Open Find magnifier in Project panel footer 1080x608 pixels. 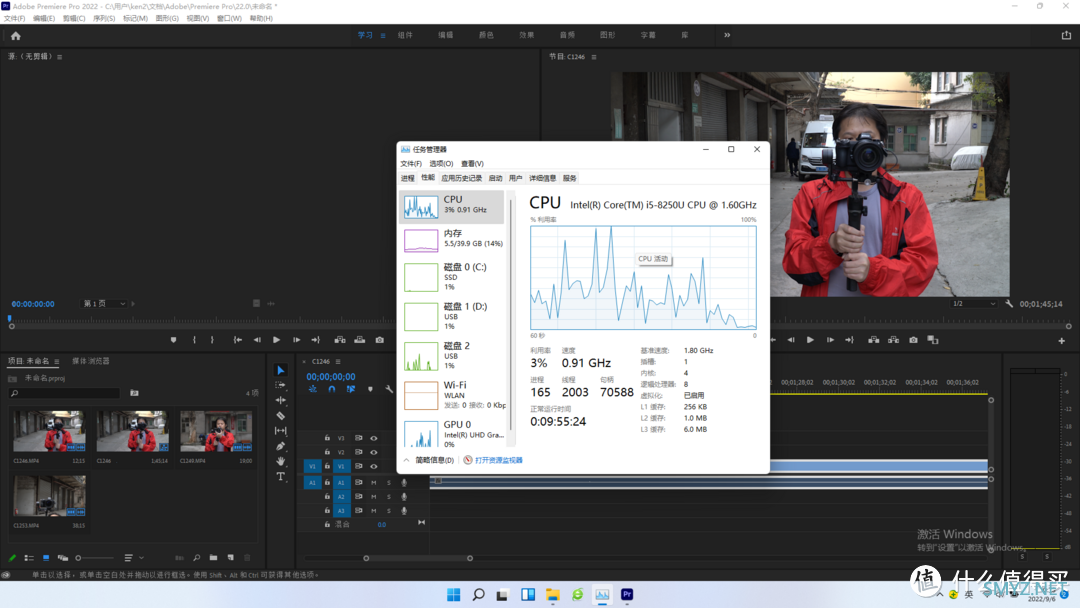click(196, 558)
